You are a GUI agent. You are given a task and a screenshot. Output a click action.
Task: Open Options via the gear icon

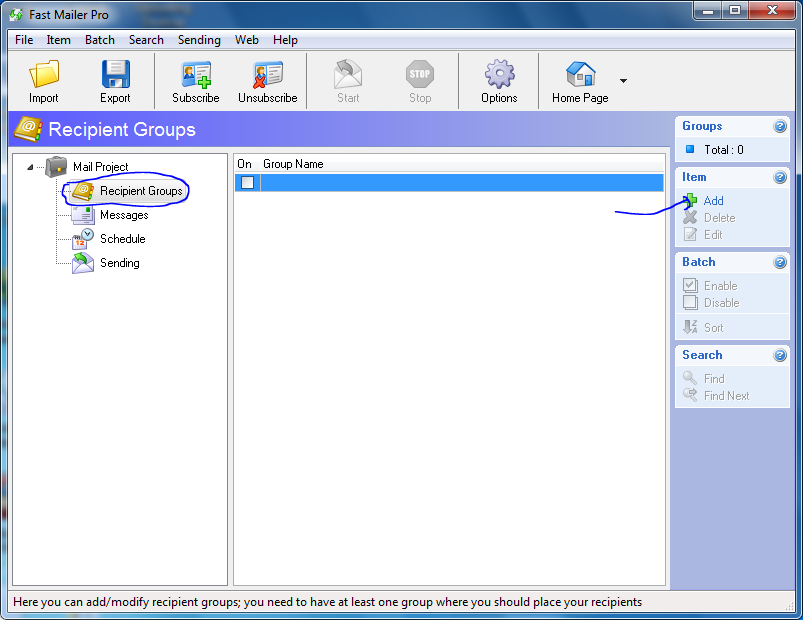499,74
